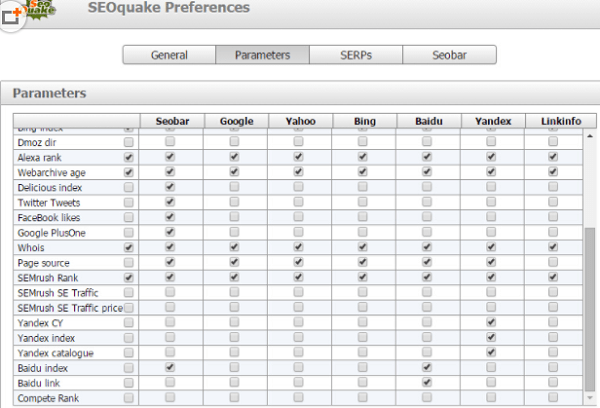
Task: Select the Whois row label
Action: click(31, 248)
